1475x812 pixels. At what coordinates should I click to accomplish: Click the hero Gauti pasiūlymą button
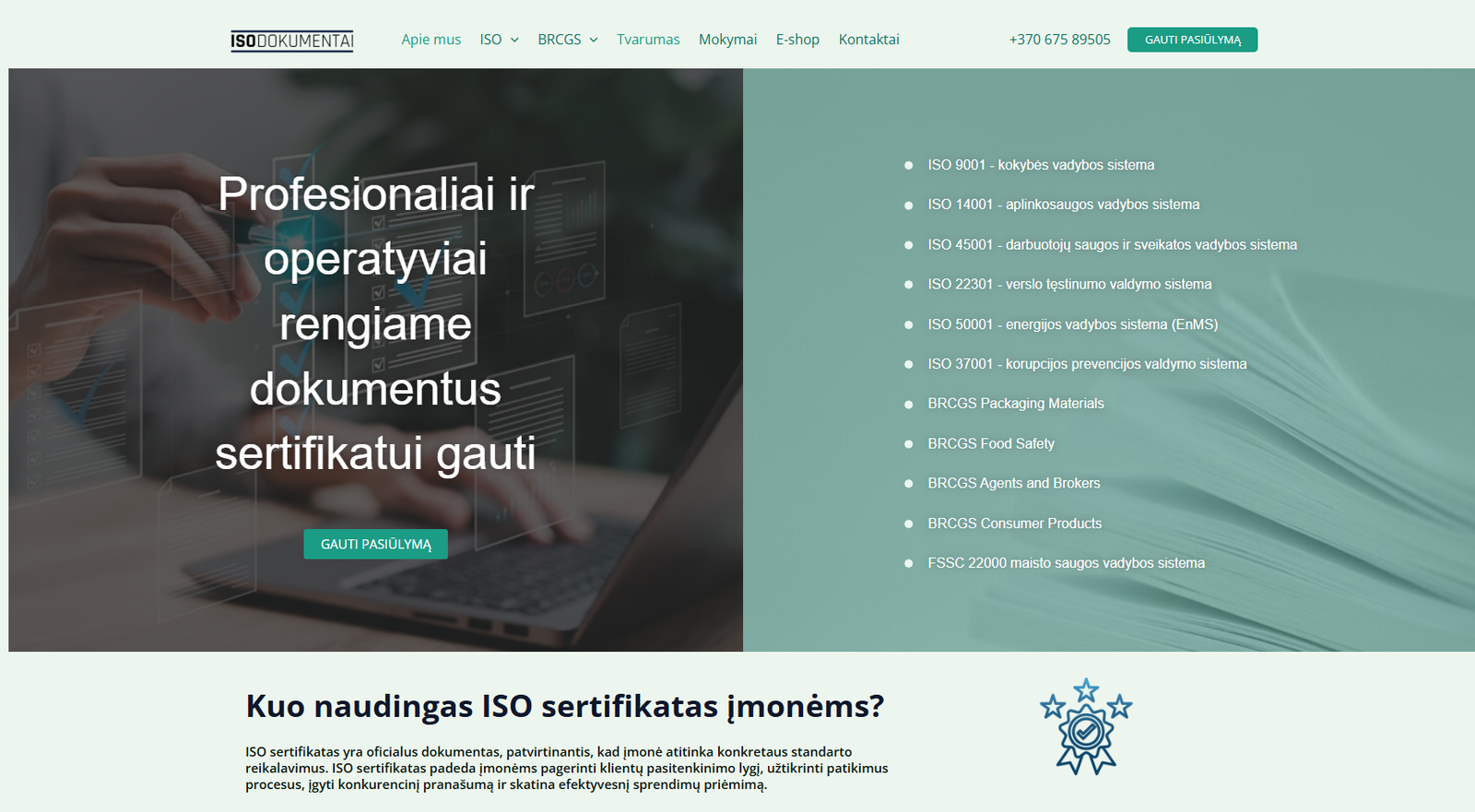tap(375, 544)
